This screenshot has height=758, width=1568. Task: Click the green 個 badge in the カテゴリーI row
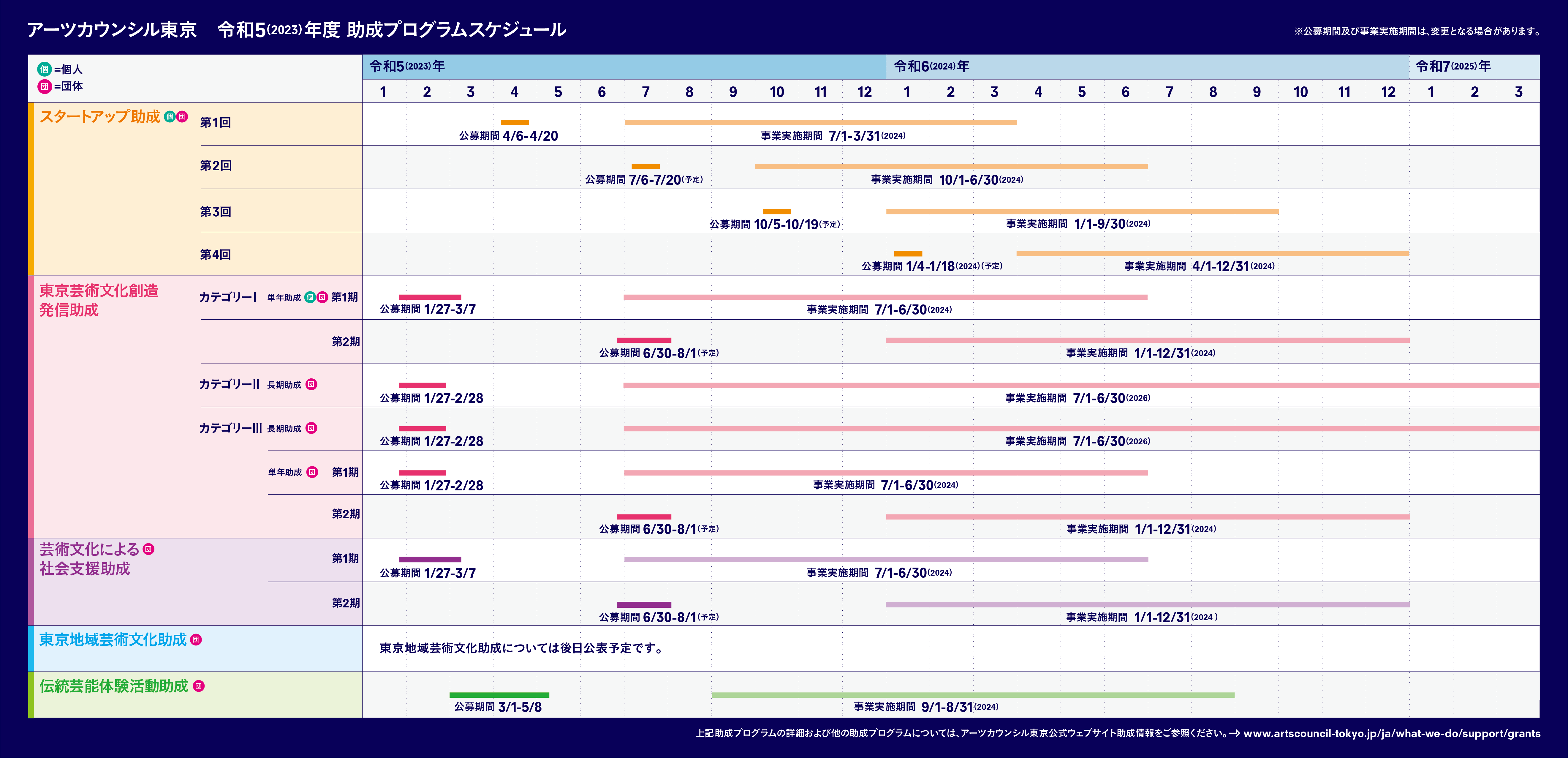(x=310, y=297)
